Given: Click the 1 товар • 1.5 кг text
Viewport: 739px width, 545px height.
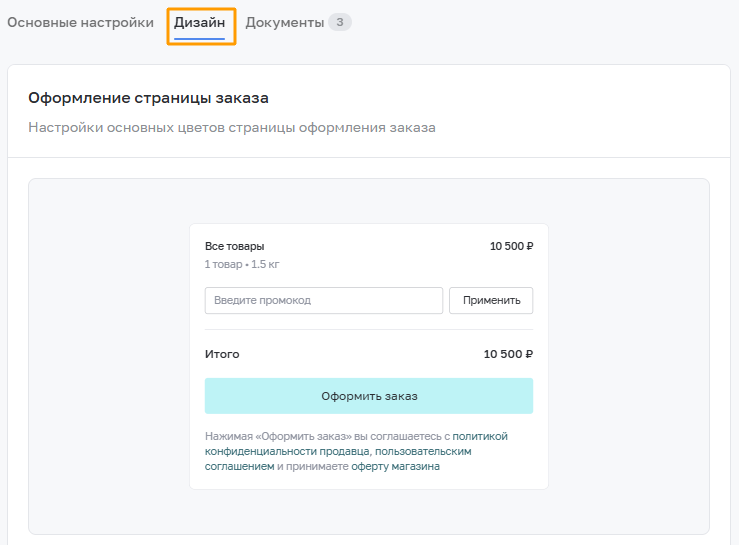Looking at the screenshot, I should 242,264.
